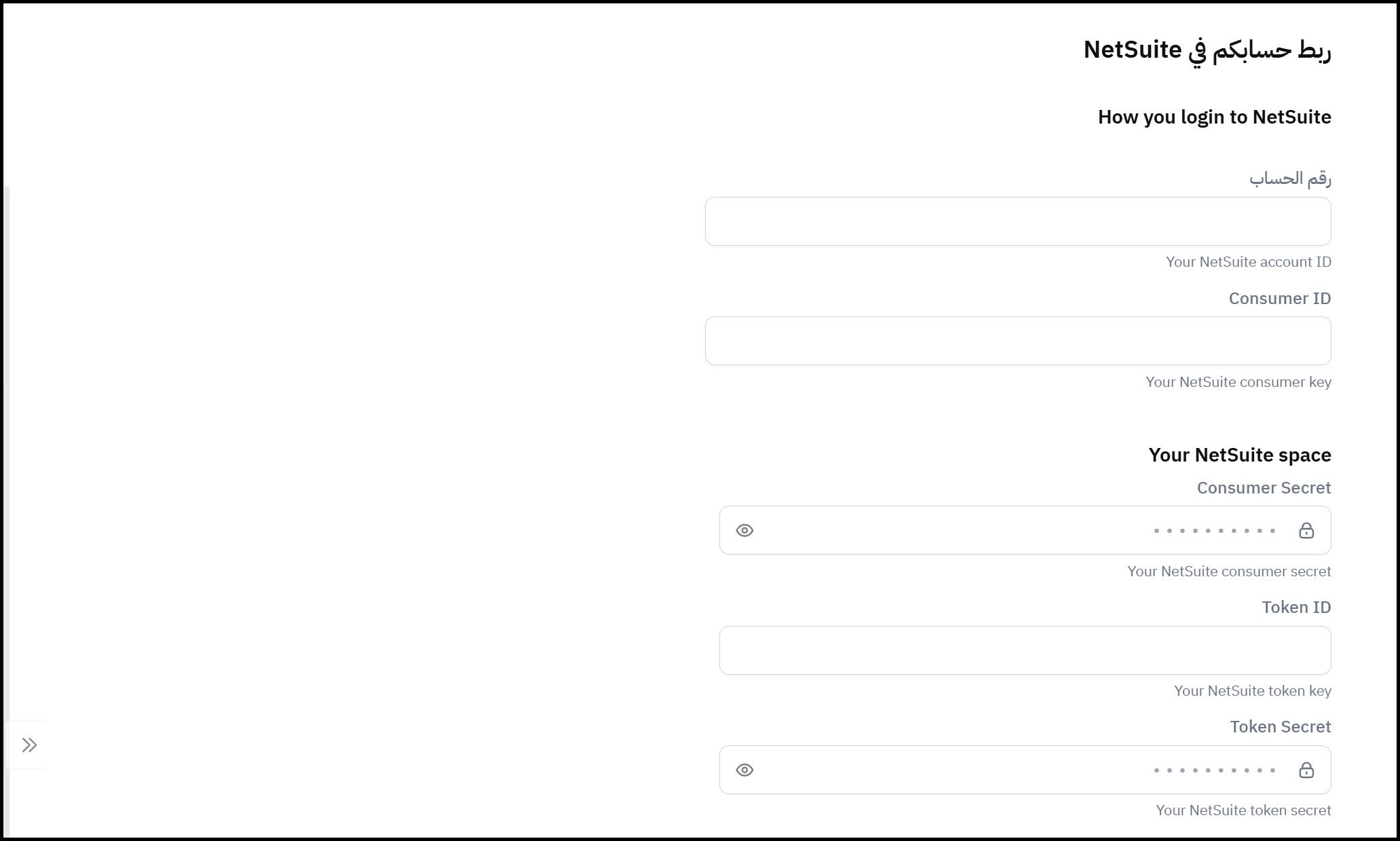Click the Token ID label text
The height and width of the screenshot is (841, 1400).
coord(1296,608)
